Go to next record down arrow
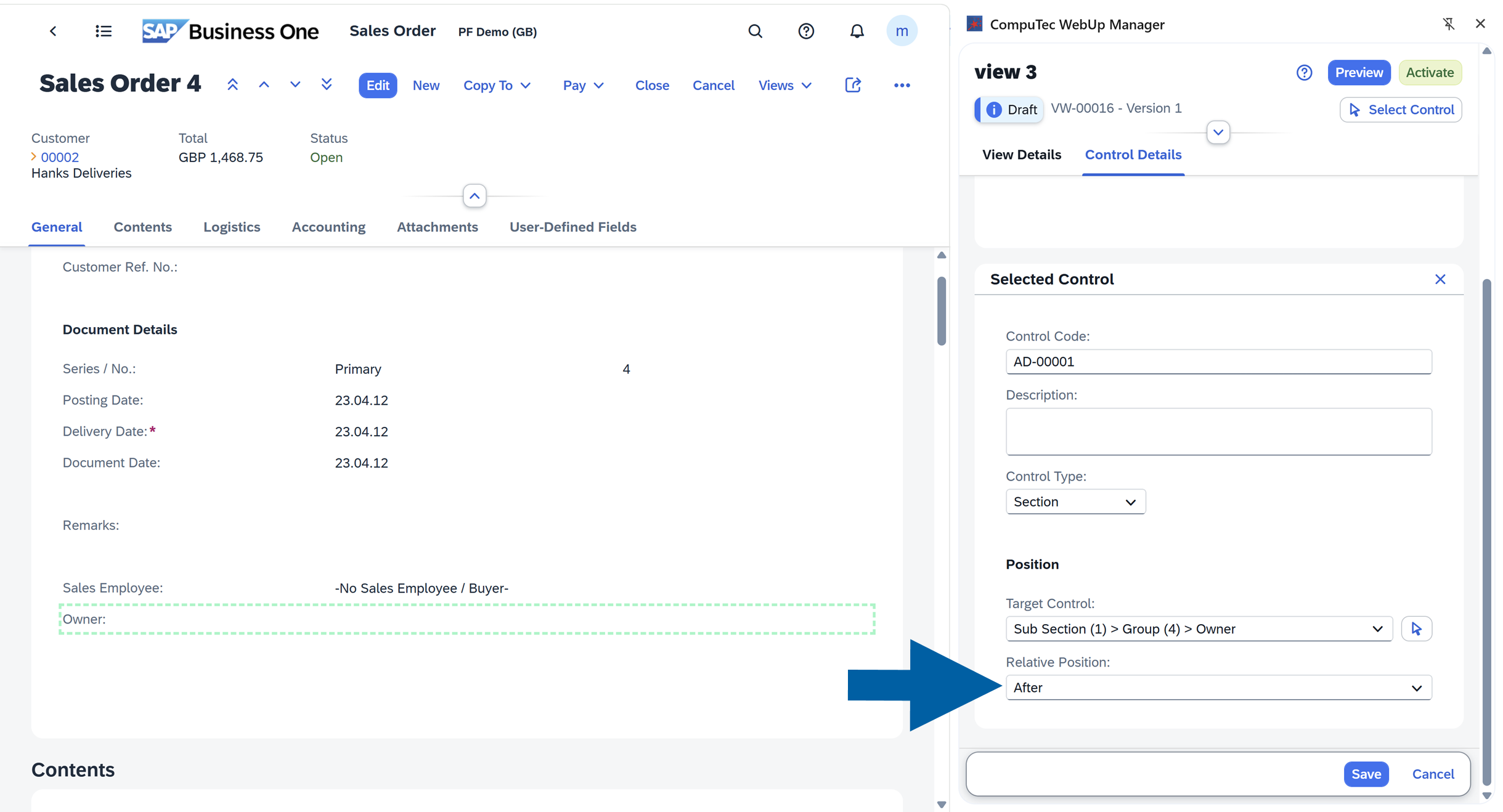Viewport: 1503px width, 812px height. [x=295, y=85]
